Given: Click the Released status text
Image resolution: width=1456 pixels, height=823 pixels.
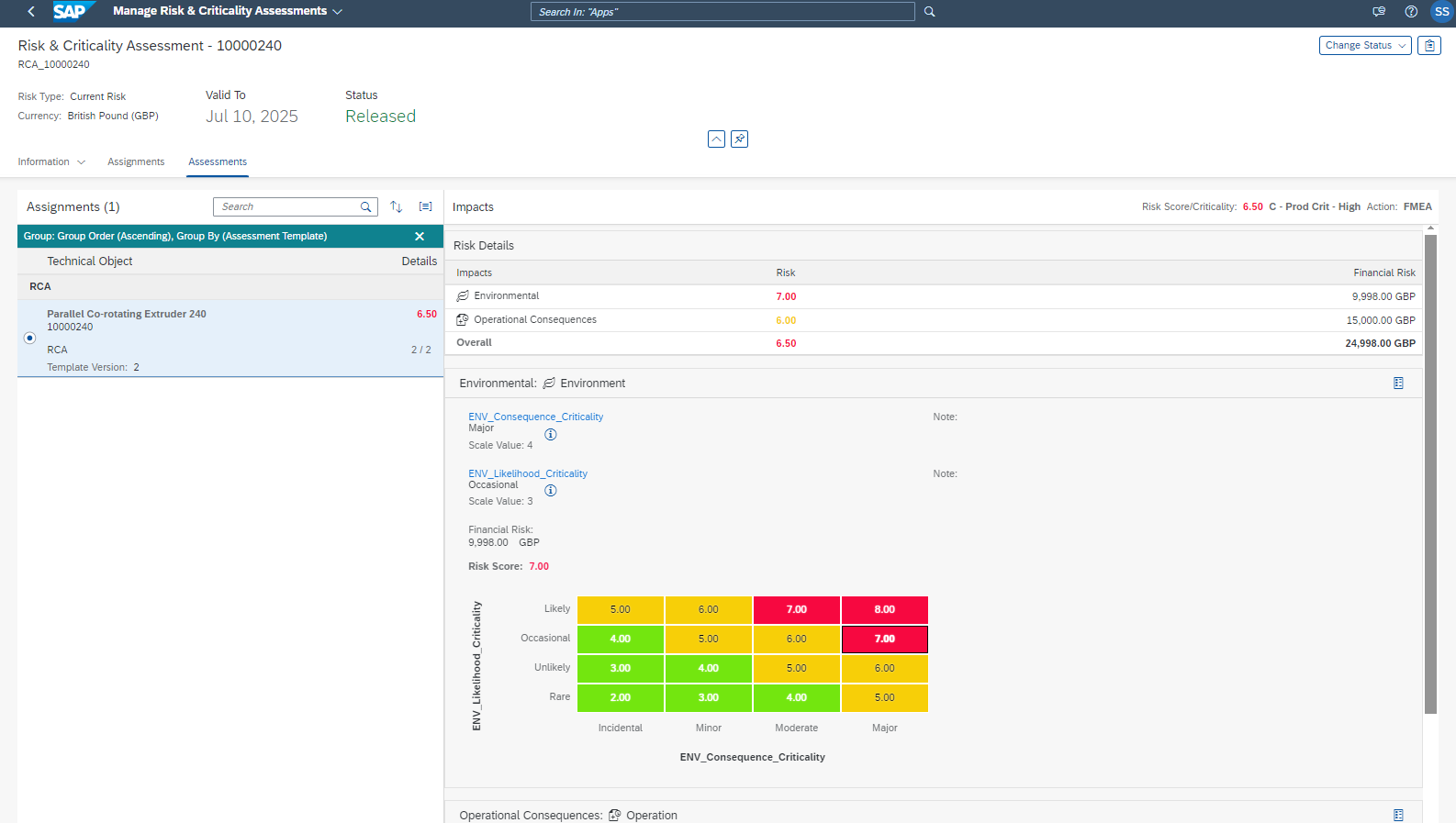Looking at the screenshot, I should coord(381,117).
